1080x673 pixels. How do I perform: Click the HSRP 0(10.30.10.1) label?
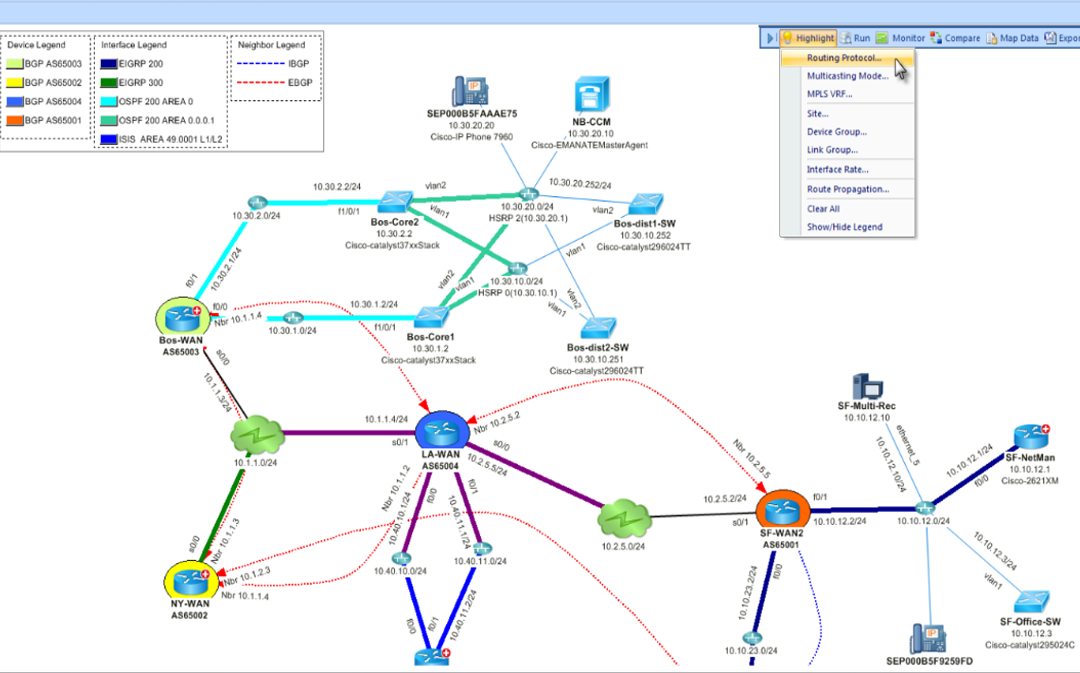(517, 293)
